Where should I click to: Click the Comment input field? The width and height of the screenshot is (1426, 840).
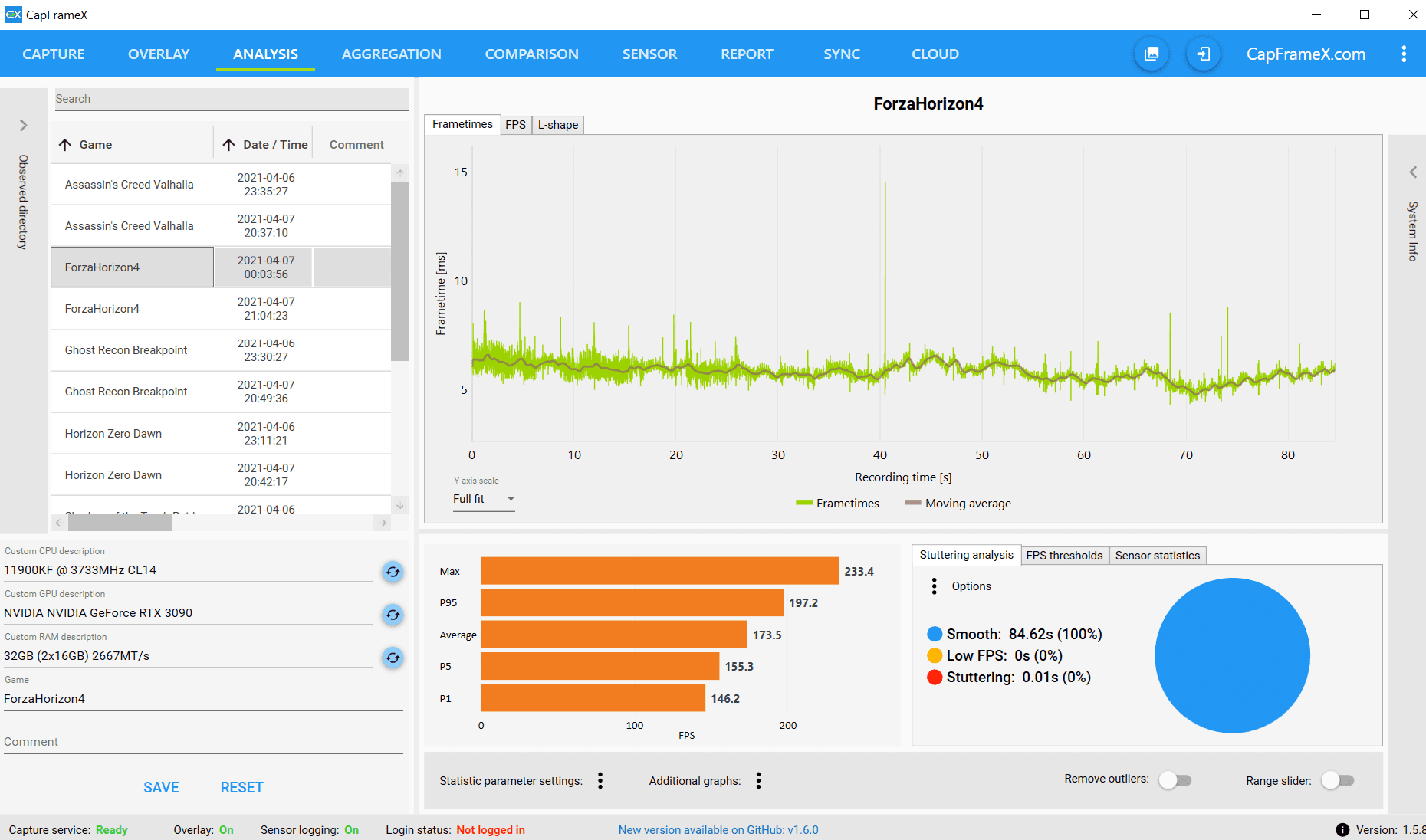pos(203,742)
